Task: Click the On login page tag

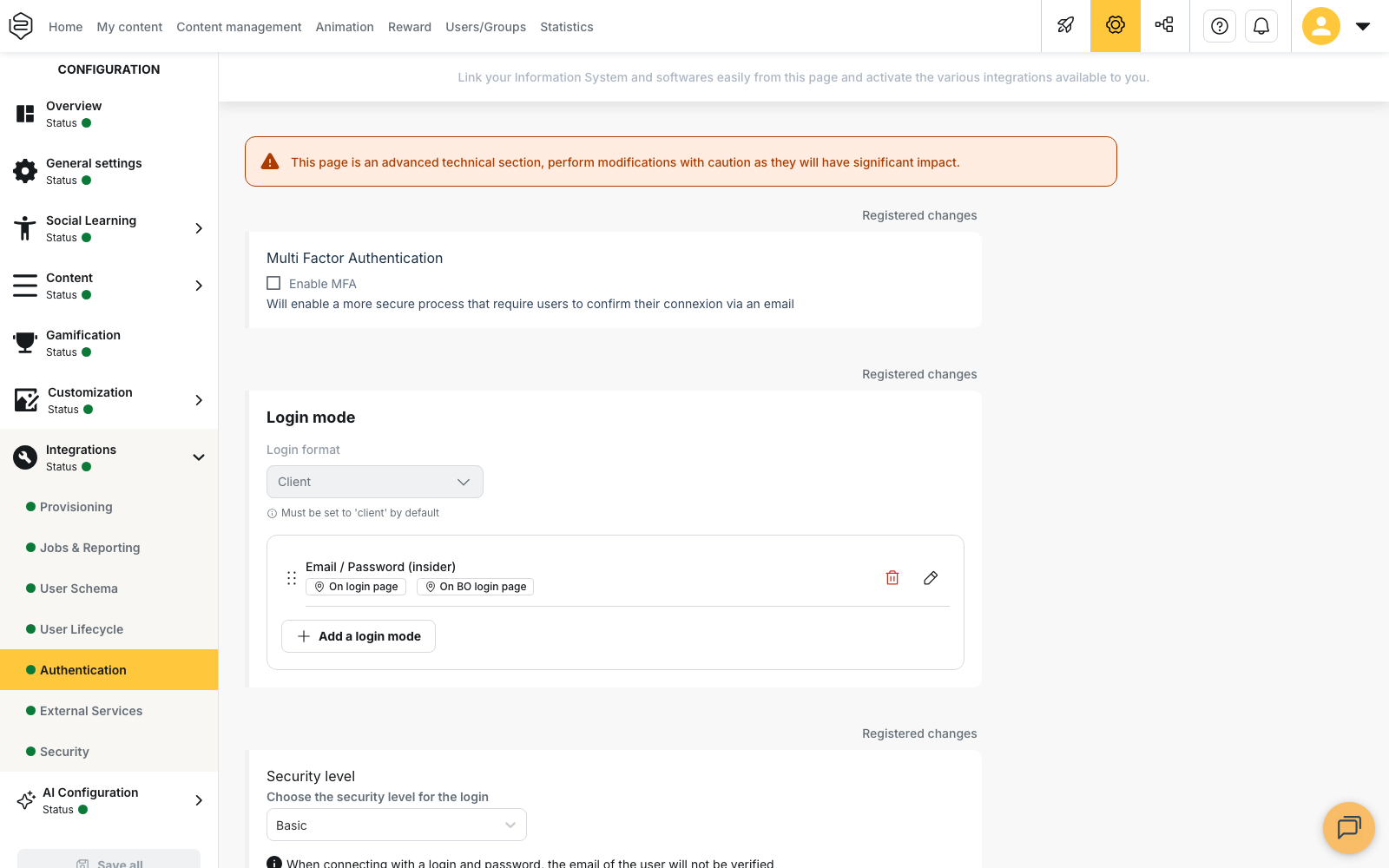Action: [x=356, y=587]
